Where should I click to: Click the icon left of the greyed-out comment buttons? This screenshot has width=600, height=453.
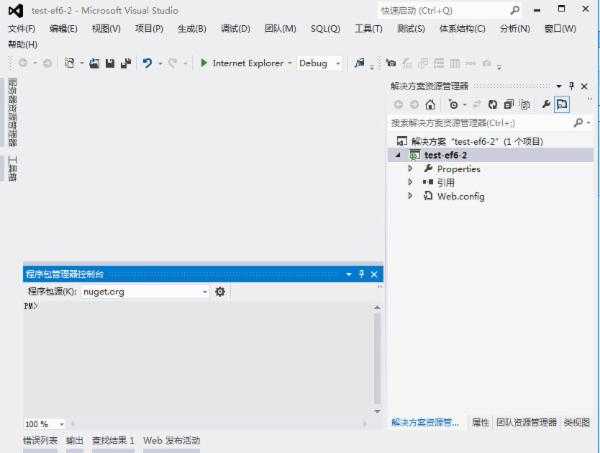coord(391,63)
